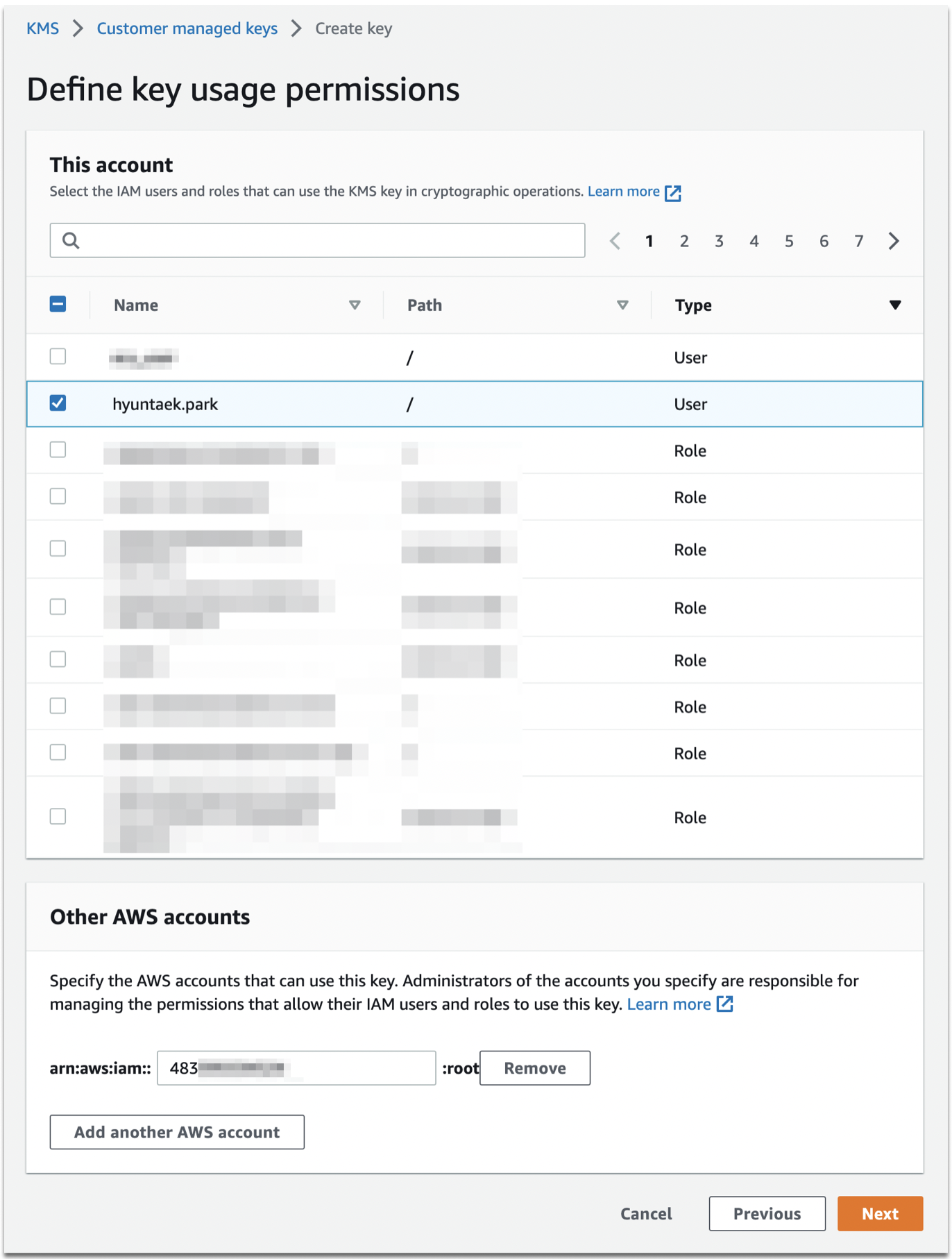Viewport: 952px width, 1259px height.
Task: Click the left pagination arrow
Action: point(615,241)
